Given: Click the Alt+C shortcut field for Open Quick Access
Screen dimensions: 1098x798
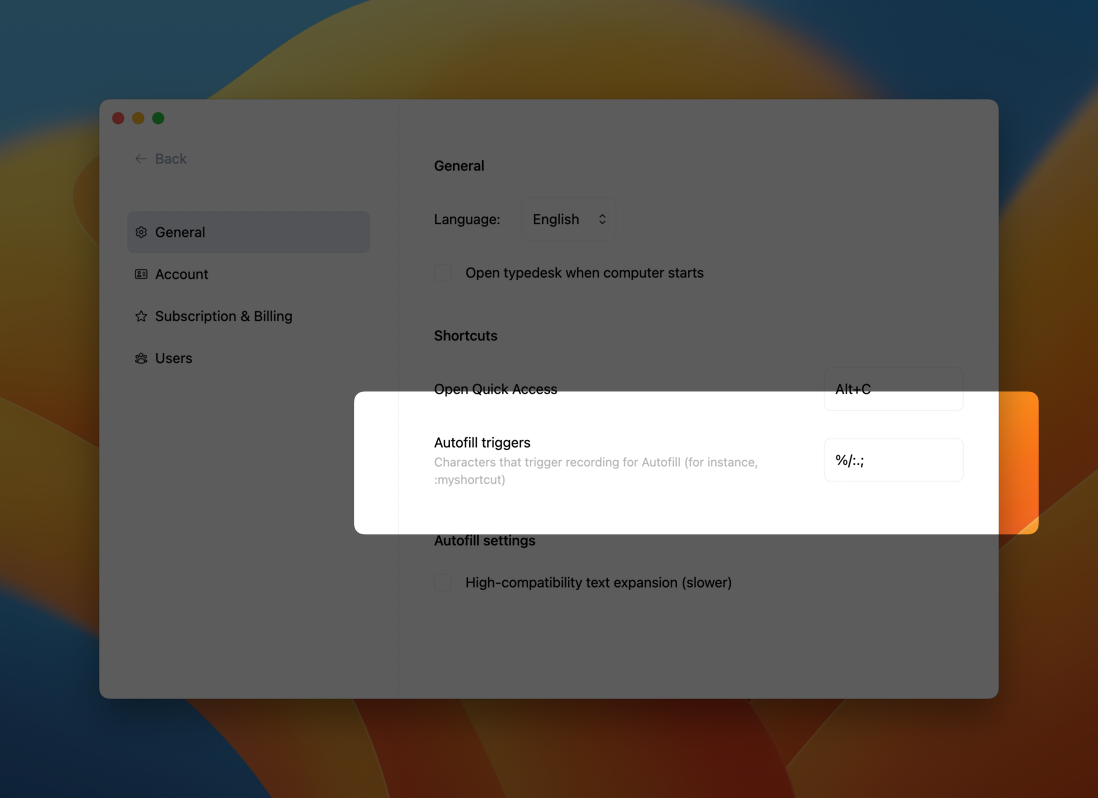Looking at the screenshot, I should (x=893, y=389).
